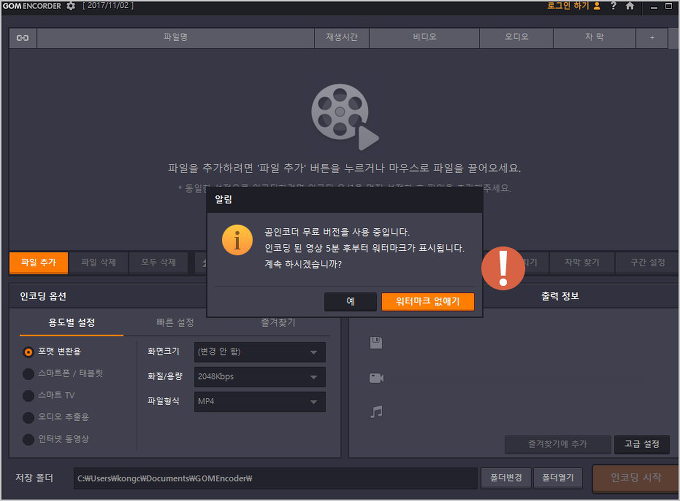Click the plus column in file list header
This screenshot has width=680, height=501.
click(652, 38)
